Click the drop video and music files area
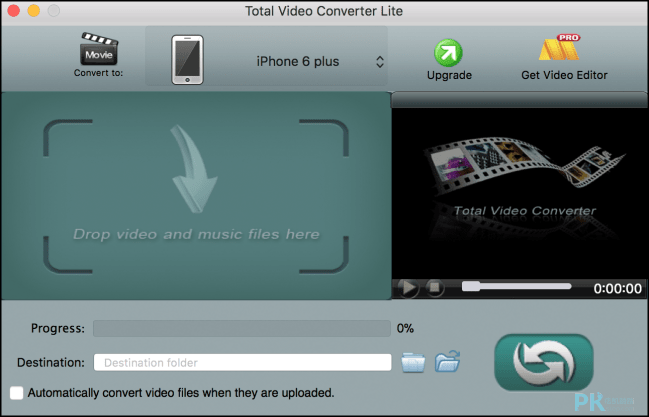 196,196
